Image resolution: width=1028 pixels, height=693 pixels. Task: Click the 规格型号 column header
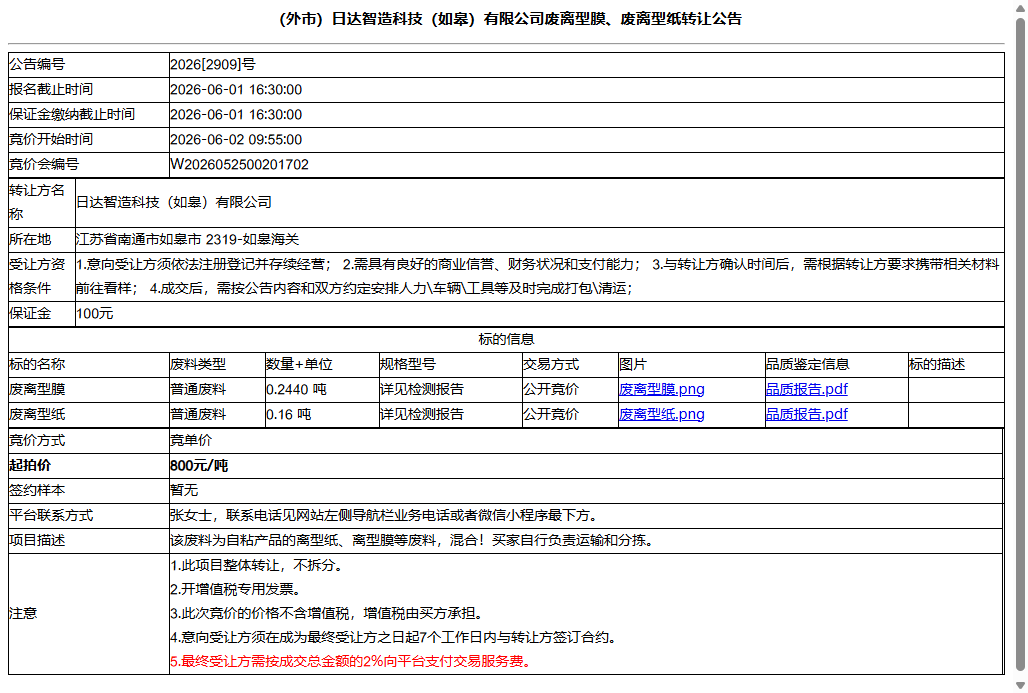(x=408, y=365)
